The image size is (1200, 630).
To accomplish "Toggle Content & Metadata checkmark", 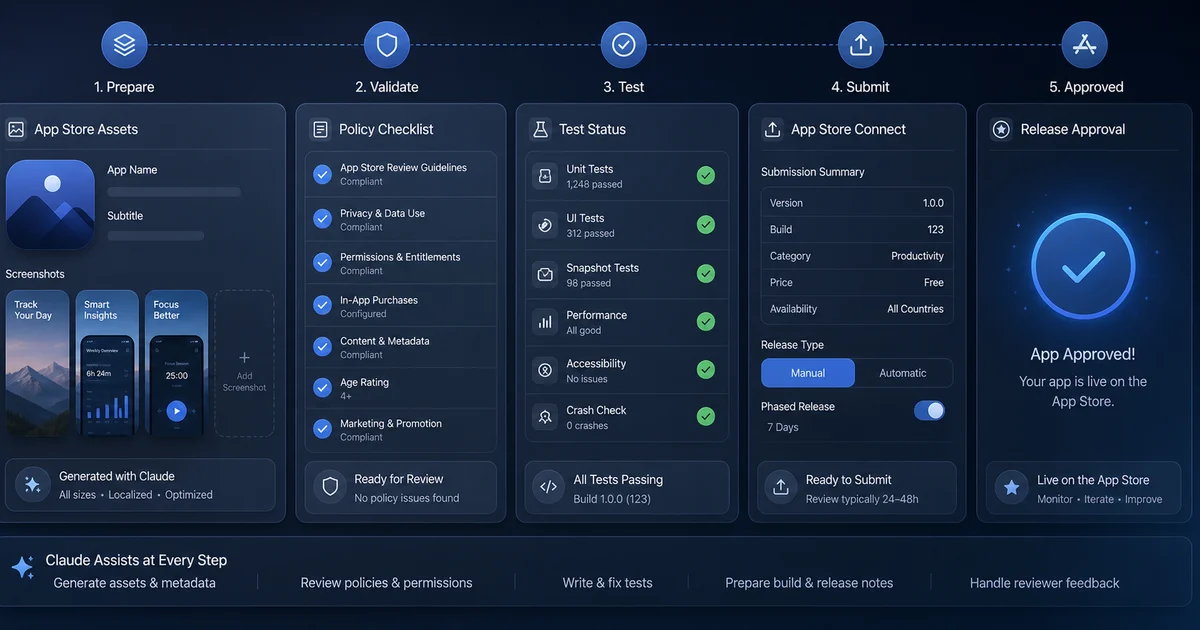I will coord(322,347).
